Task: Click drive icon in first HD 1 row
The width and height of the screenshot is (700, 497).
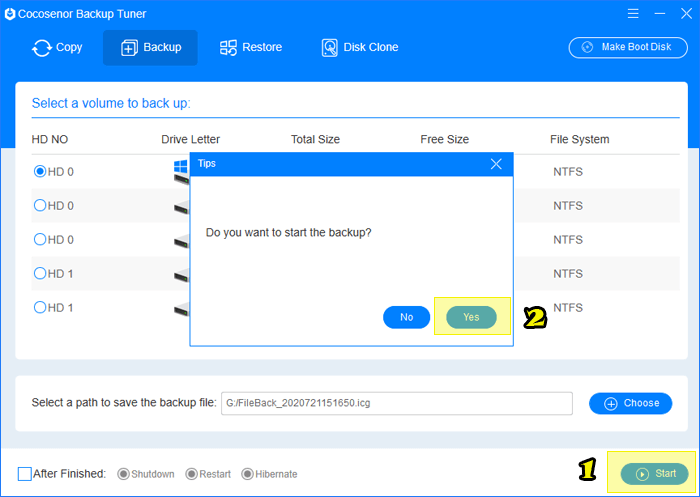Action: pyautogui.click(x=181, y=275)
